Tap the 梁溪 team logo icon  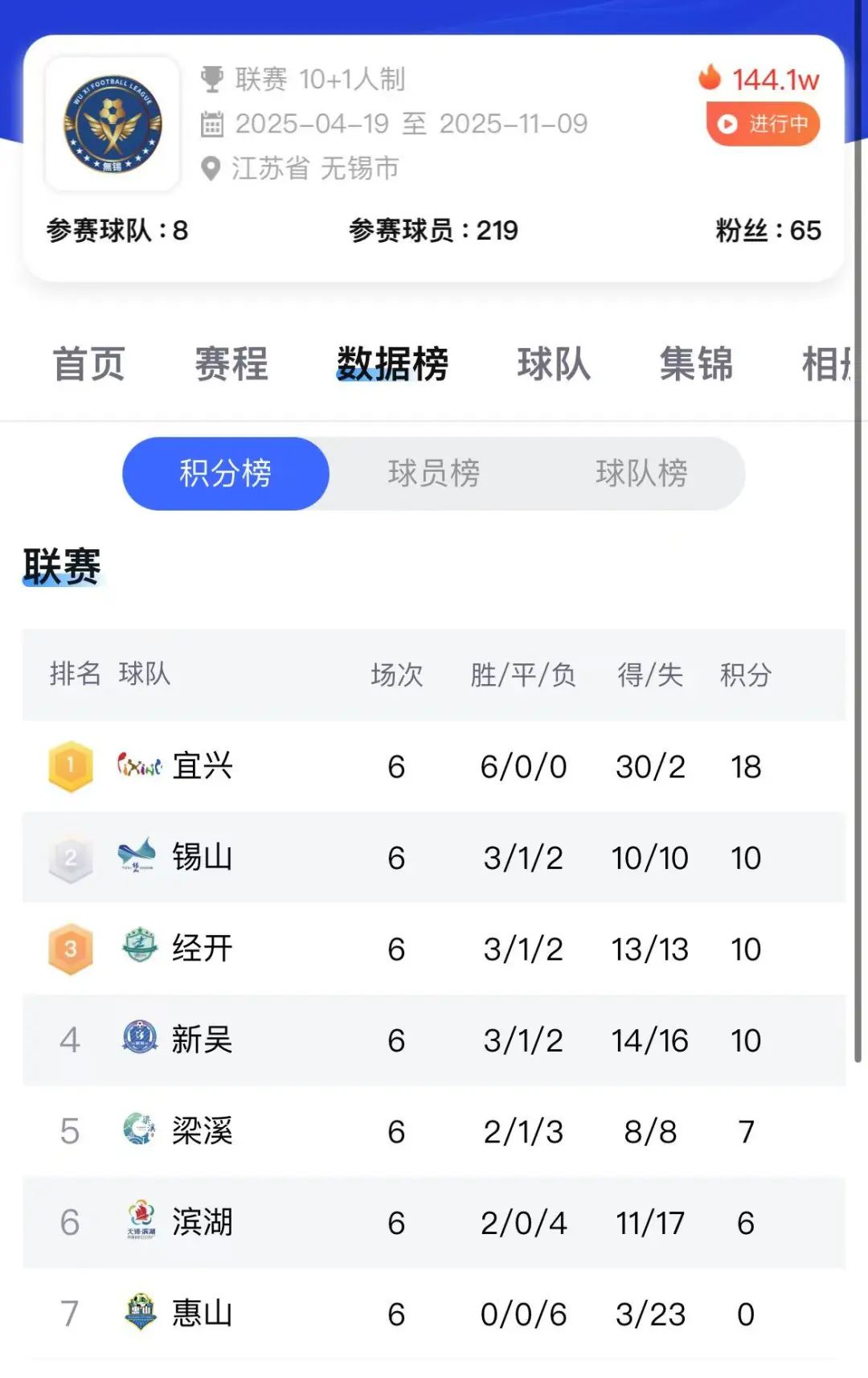(x=140, y=1129)
